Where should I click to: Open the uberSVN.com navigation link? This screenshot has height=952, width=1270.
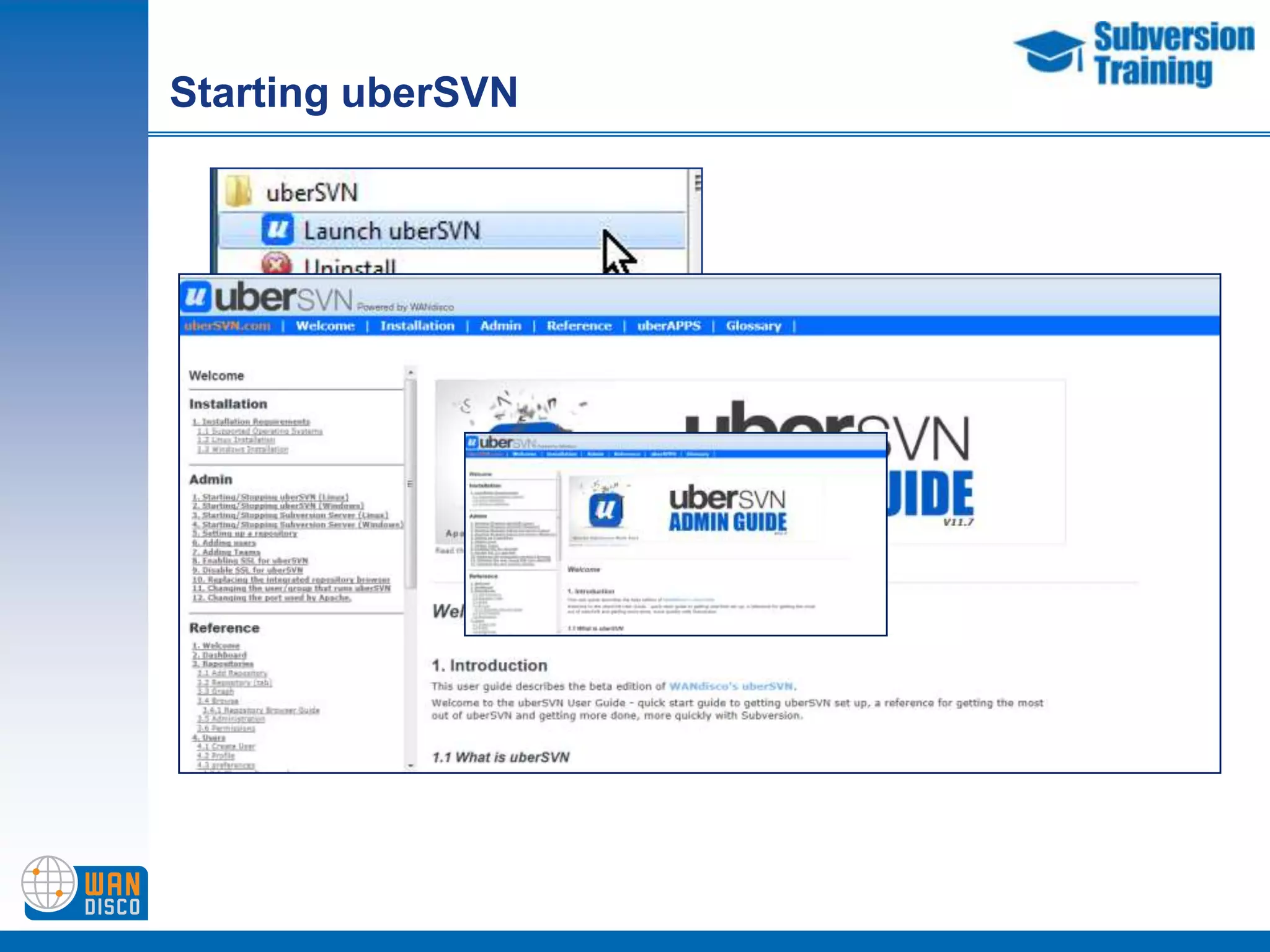(228, 326)
